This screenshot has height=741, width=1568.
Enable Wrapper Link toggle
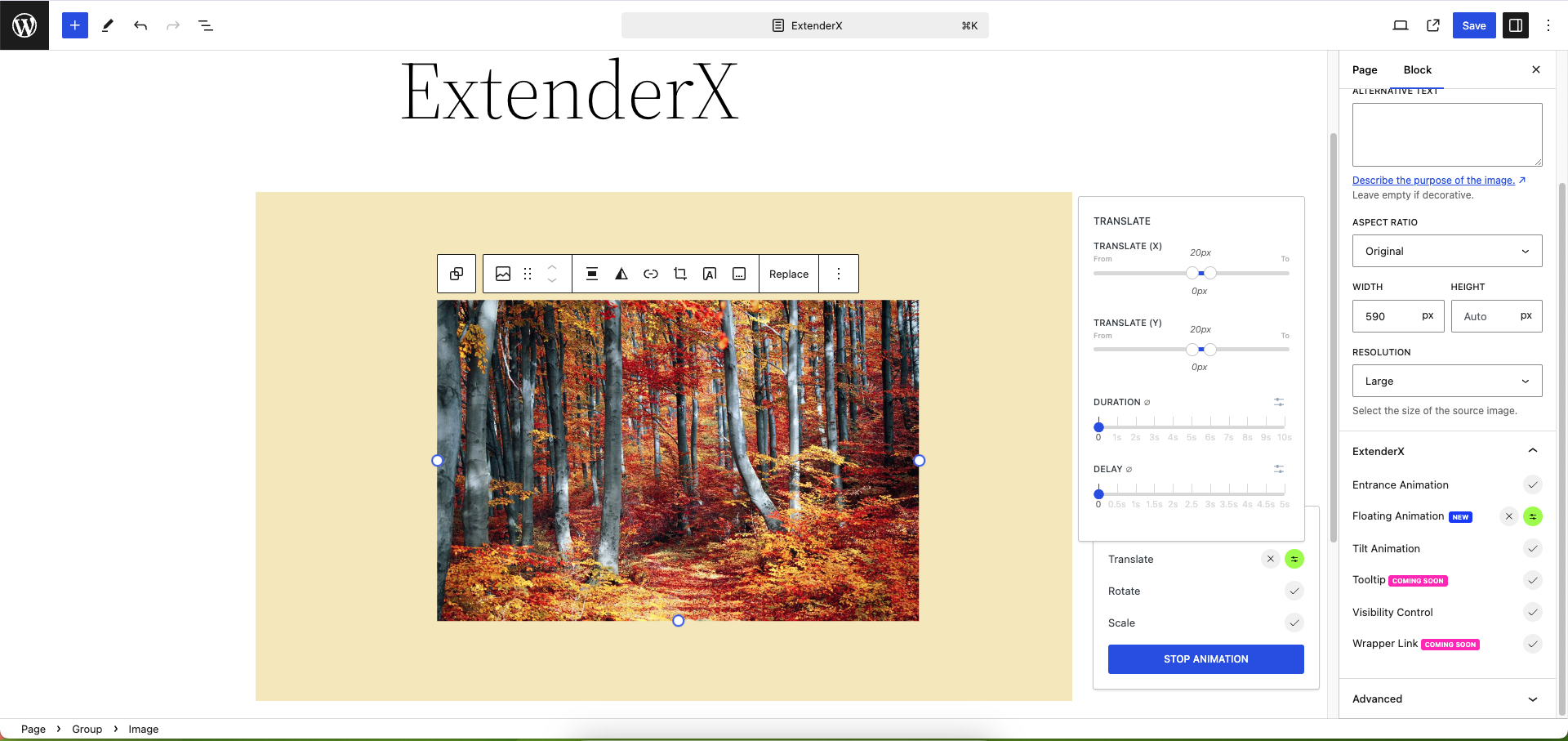[x=1533, y=644]
